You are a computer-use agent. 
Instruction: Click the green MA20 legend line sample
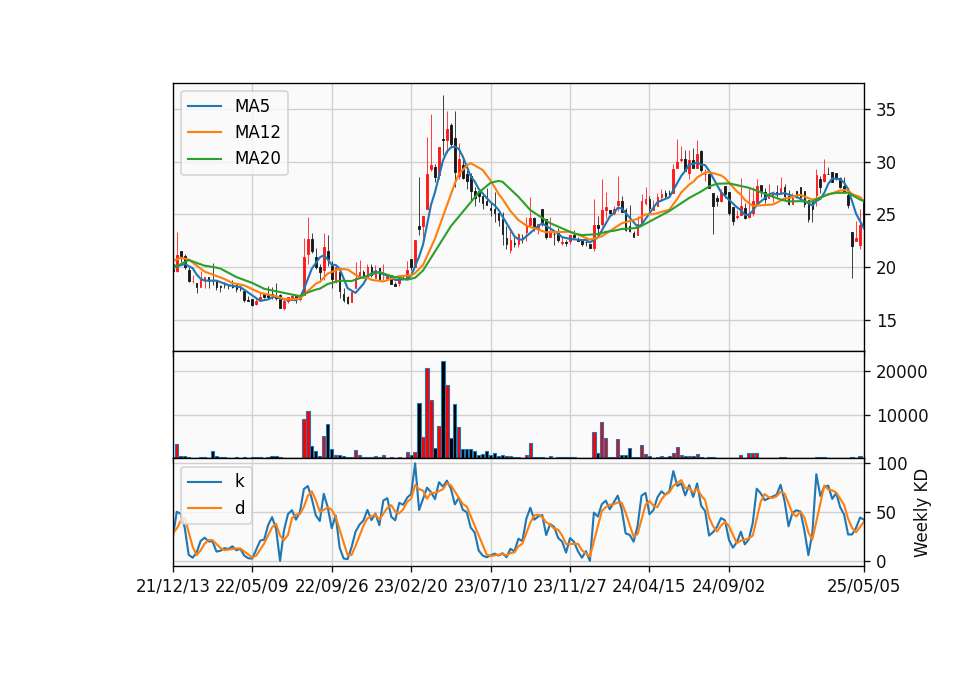(x=204, y=158)
